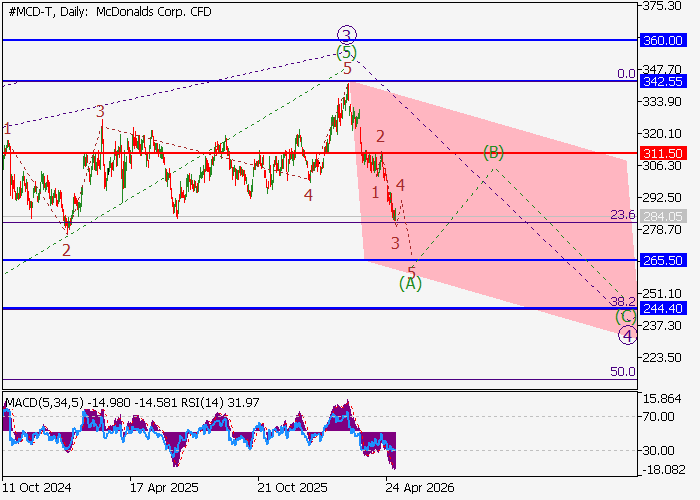Click the 320.10 price axis value
The height and width of the screenshot is (500, 700).
[x=662, y=133]
